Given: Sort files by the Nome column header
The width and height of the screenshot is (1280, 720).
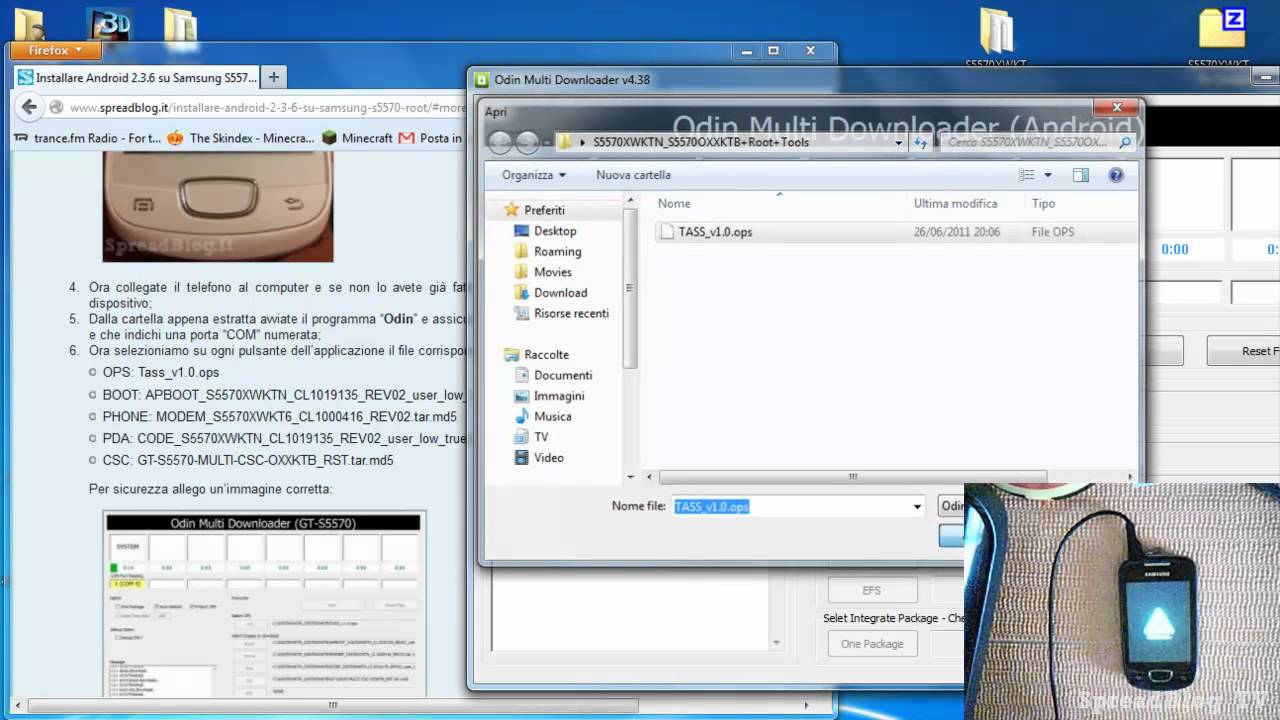Looking at the screenshot, I should tap(780, 204).
